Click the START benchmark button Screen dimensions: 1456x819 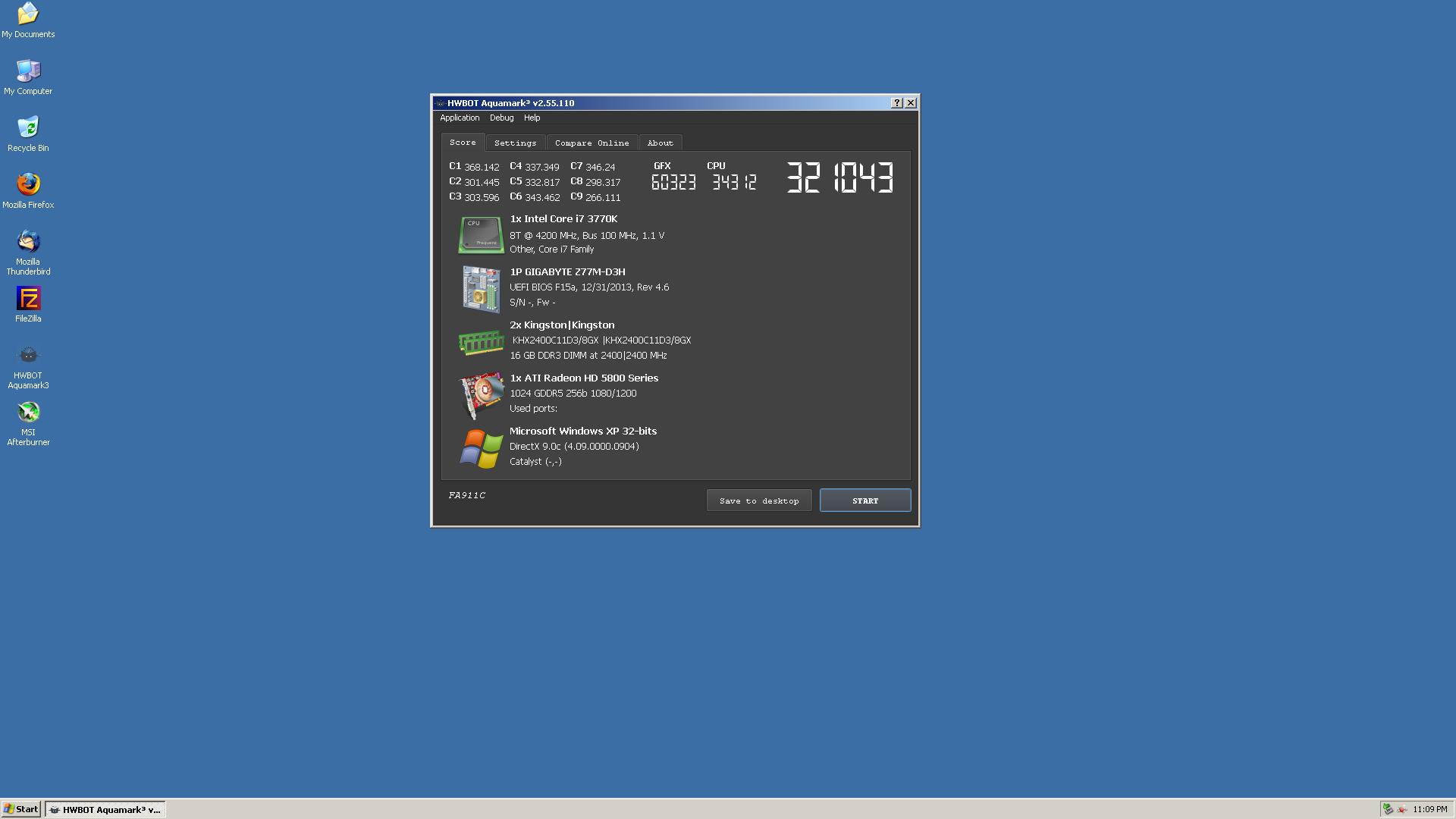click(865, 500)
